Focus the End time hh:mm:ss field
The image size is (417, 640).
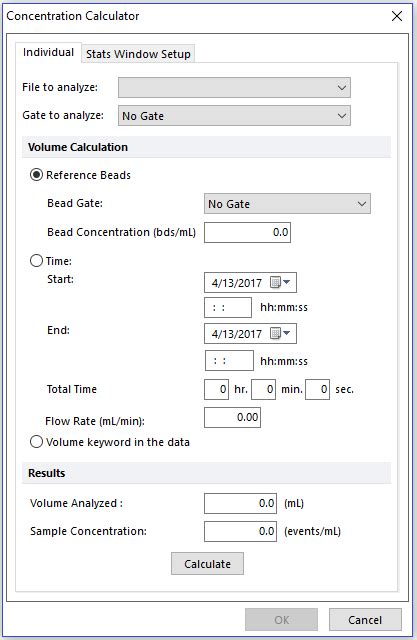(229, 361)
